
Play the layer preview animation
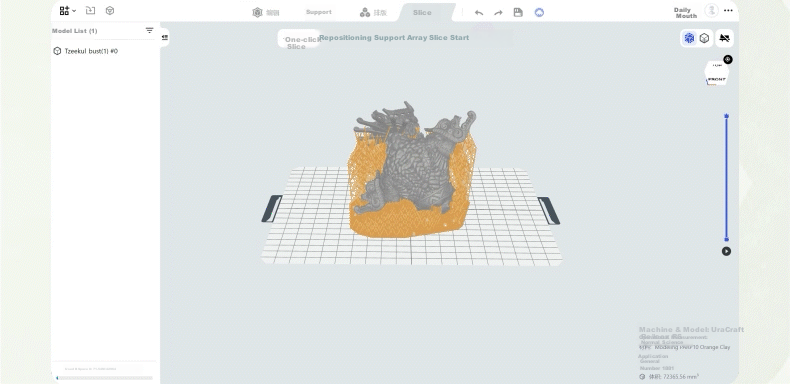pyautogui.click(x=727, y=251)
